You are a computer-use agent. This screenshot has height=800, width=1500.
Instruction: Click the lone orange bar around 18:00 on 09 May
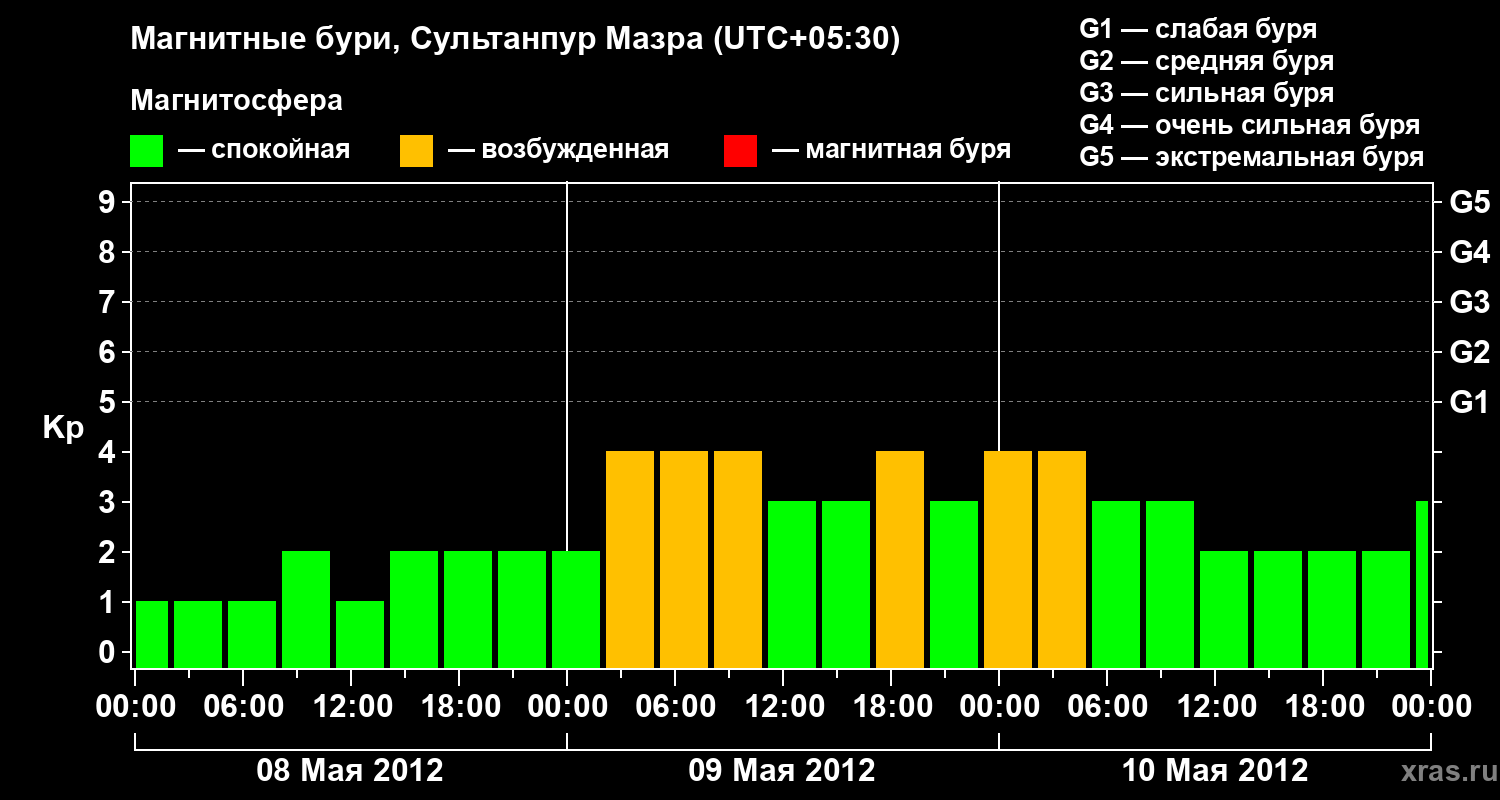pos(900,559)
